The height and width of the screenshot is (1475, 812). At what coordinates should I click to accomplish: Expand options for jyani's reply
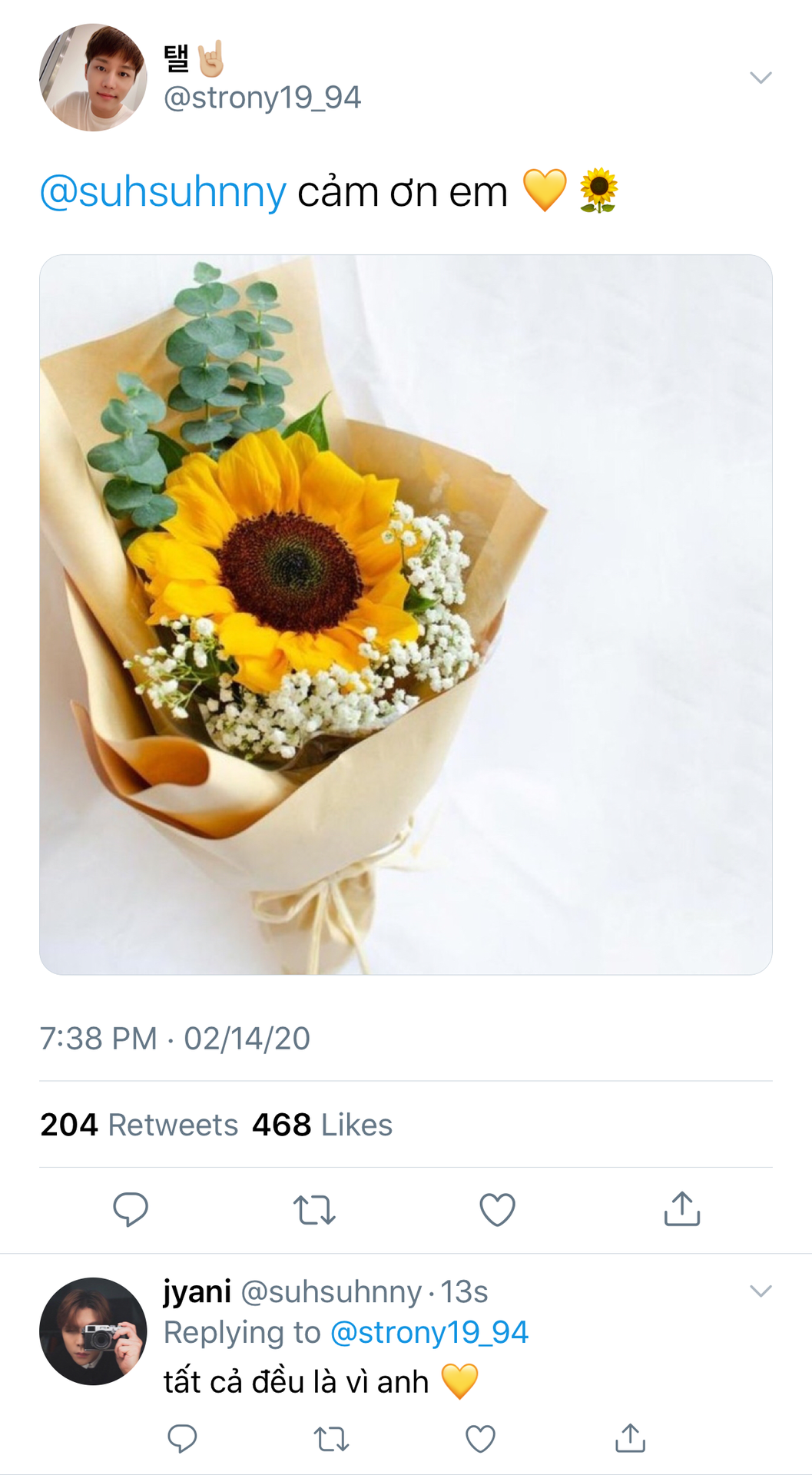pyautogui.click(x=761, y=1291)
